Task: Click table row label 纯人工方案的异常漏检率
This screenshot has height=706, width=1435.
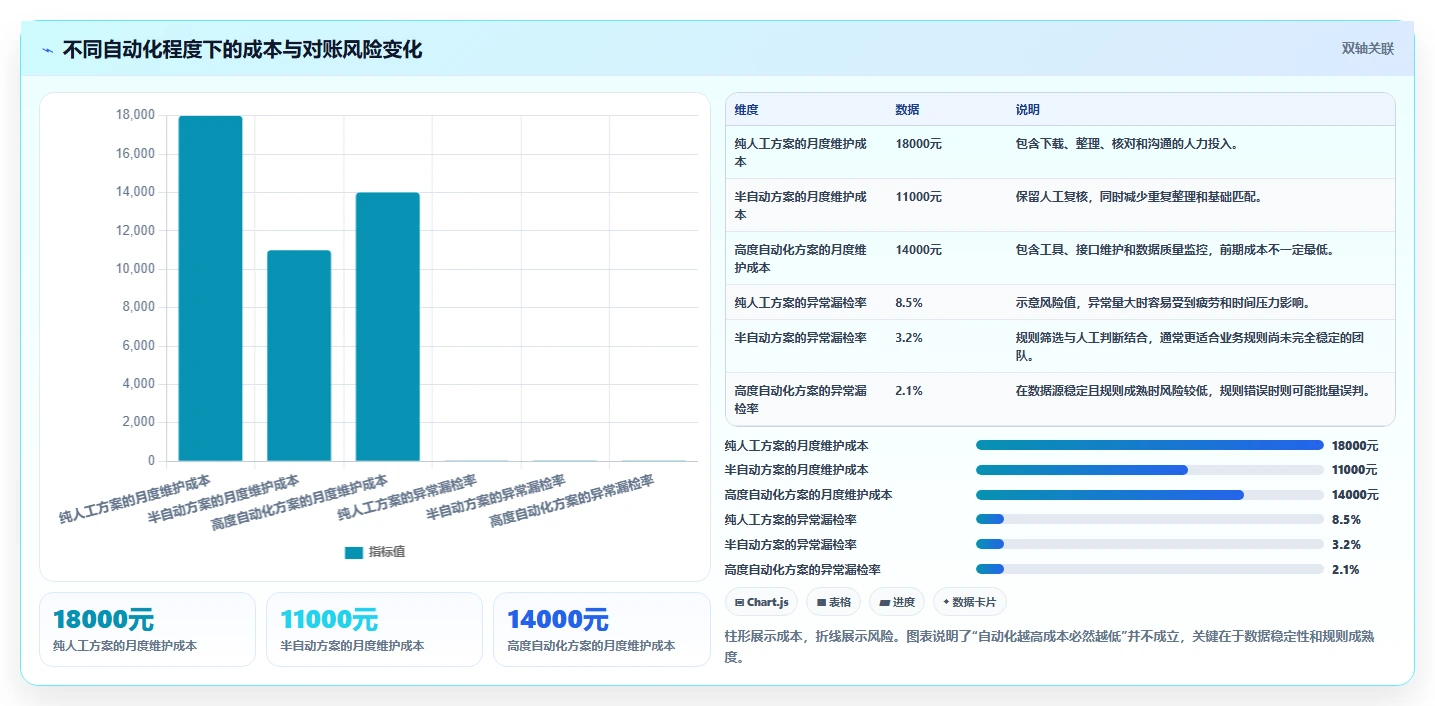Action: 800,302
